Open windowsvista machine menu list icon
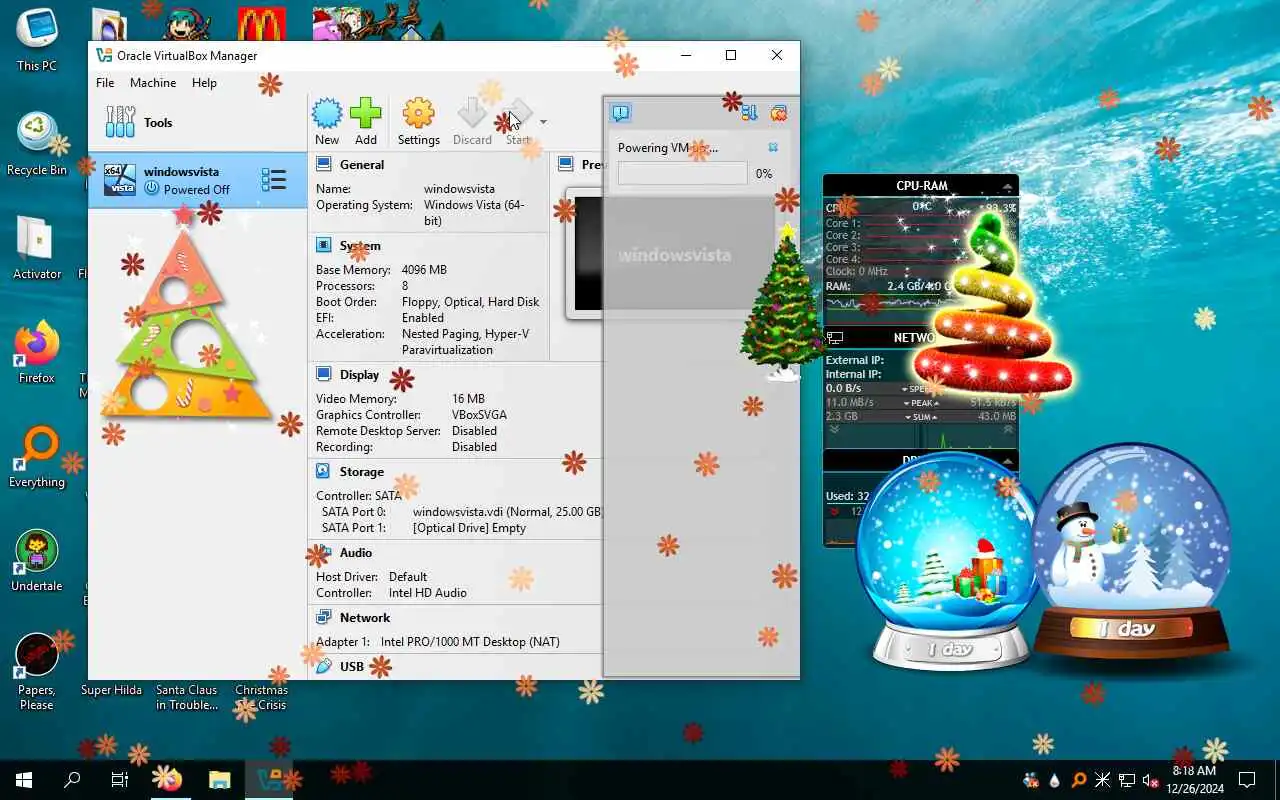The image size is (1280, 800). [273, 180]
